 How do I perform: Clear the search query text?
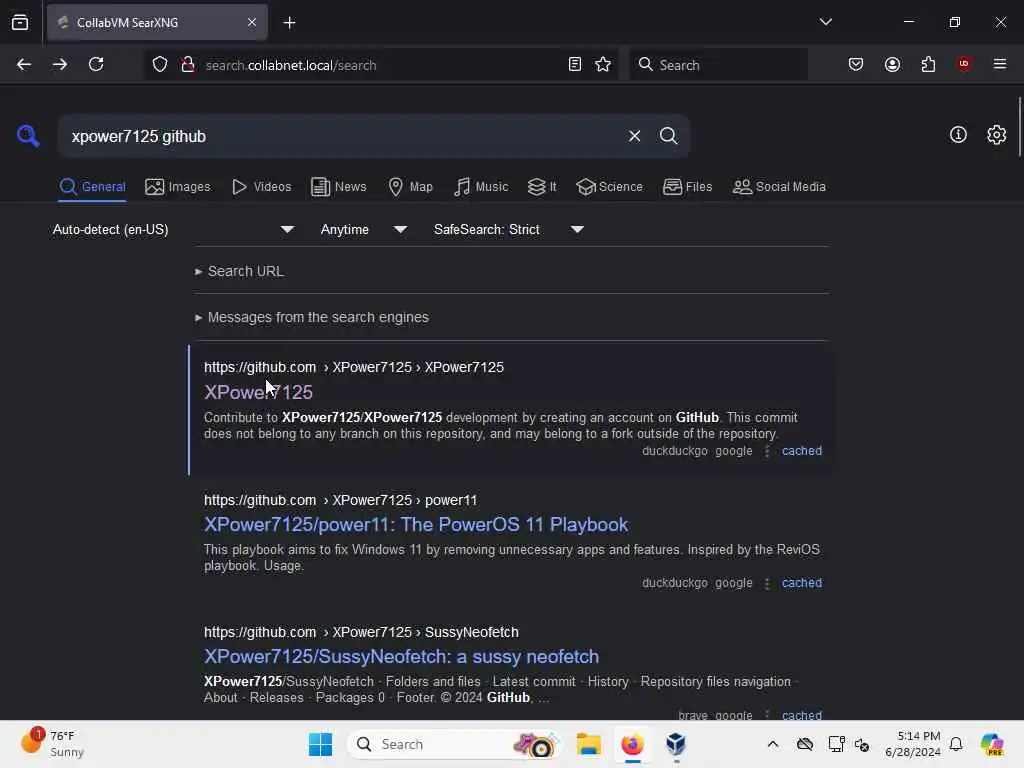[x=634, y=136]
